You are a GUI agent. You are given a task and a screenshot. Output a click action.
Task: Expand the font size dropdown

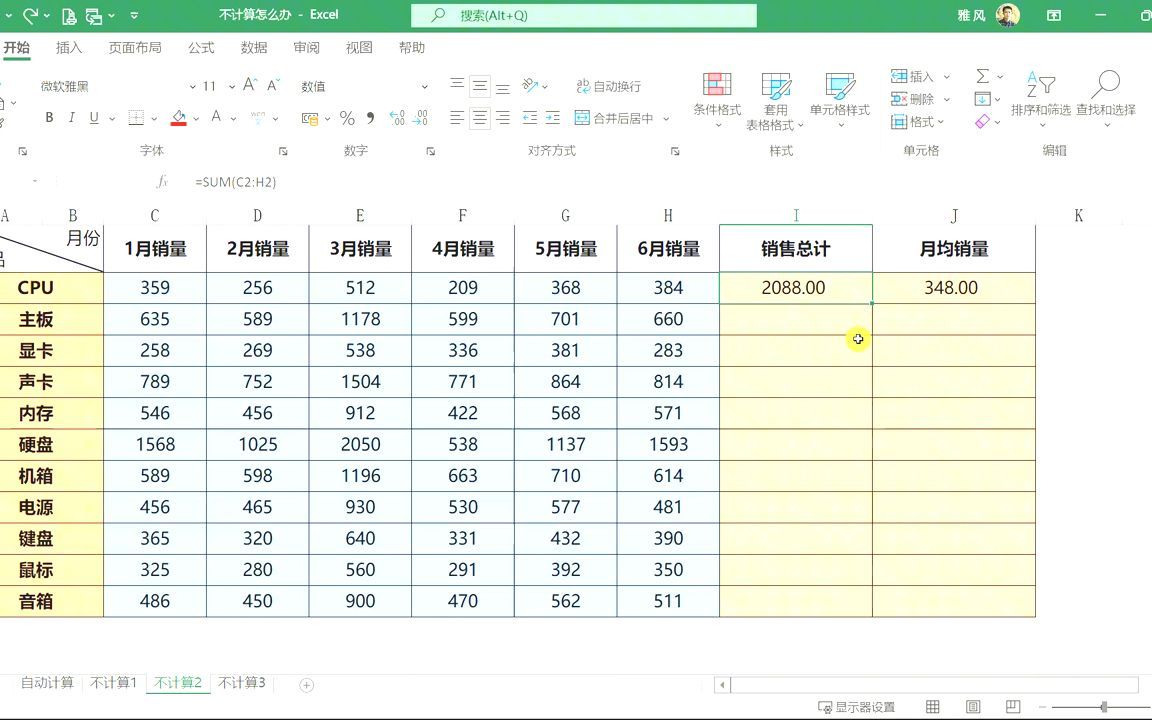(x=230, y=86)
